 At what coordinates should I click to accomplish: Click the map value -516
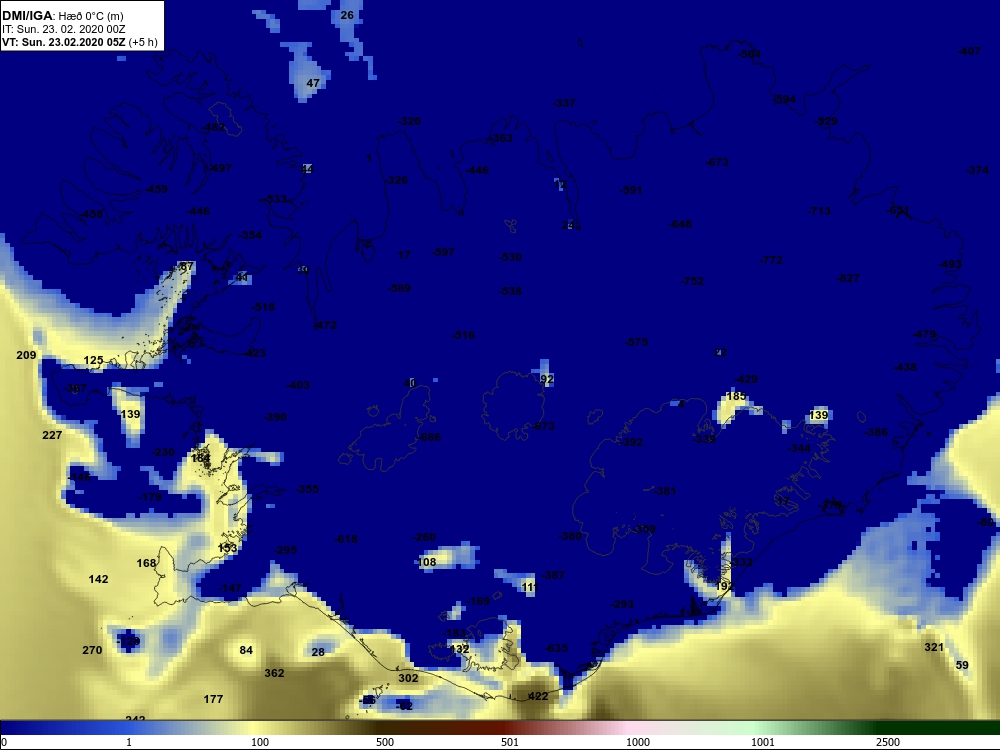(x=463, y=335)
